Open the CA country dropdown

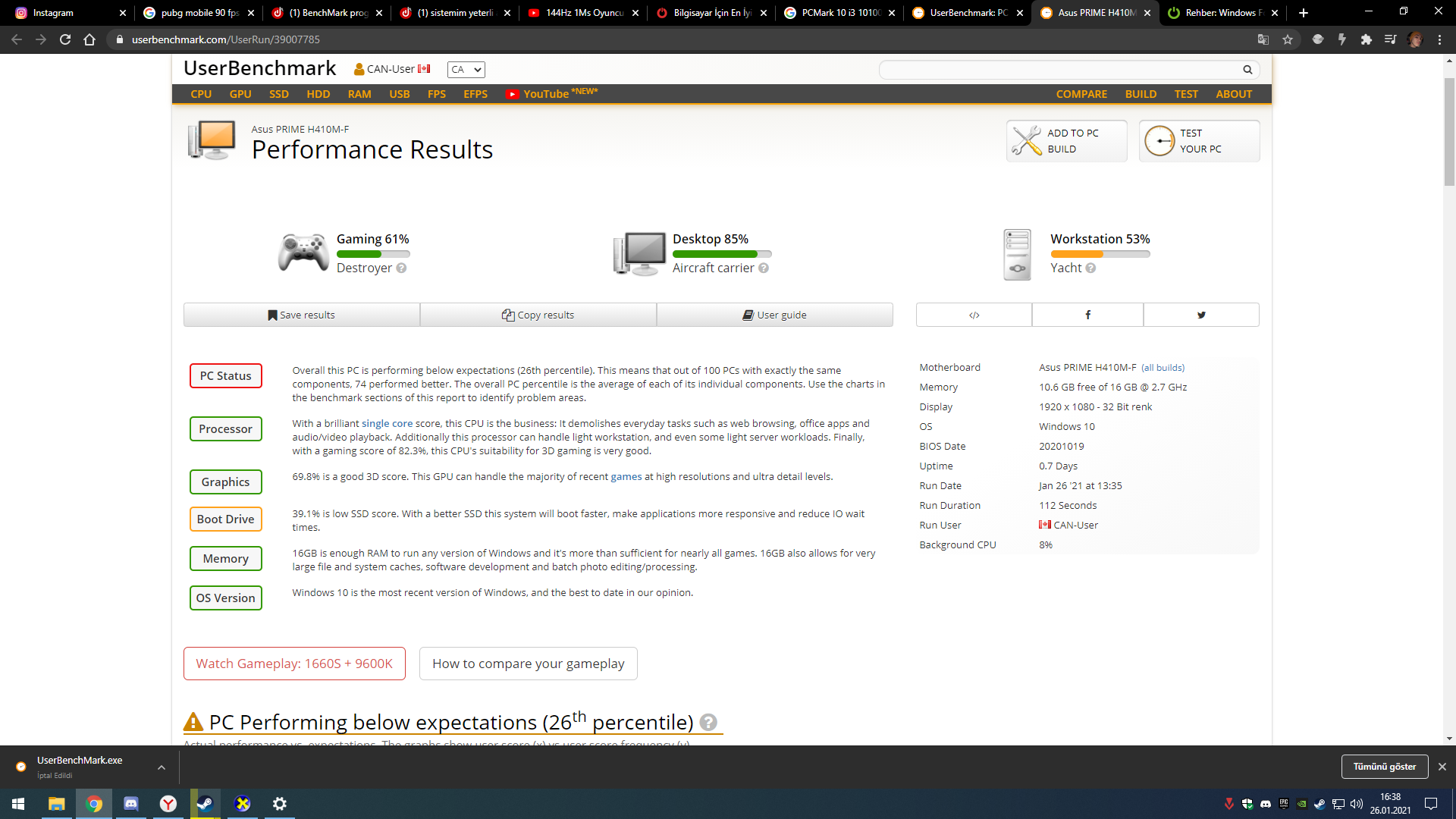[466, 70]
